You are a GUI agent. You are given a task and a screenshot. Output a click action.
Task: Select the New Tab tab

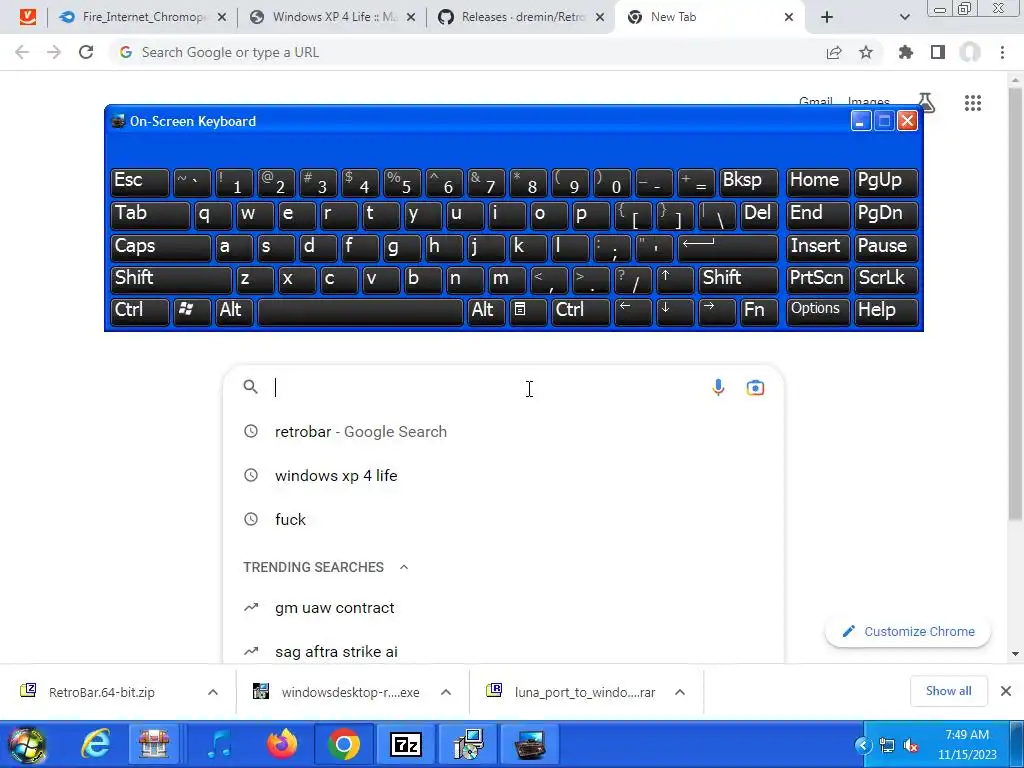click(711, 17)
